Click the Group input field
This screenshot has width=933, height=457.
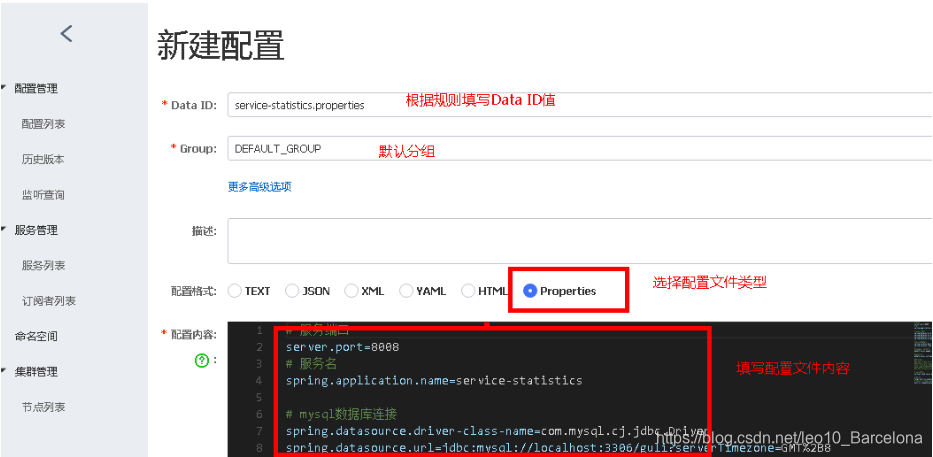pos(580,149)
